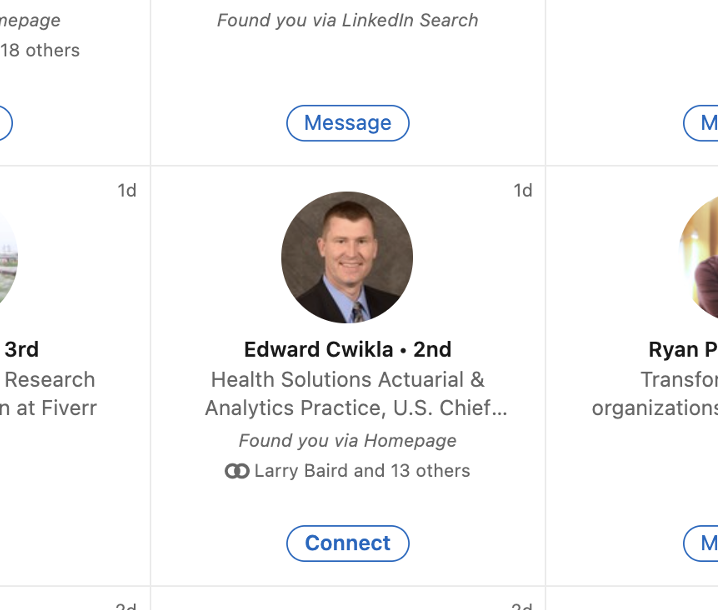Select Ryan P's headline starting with "Transfor"
Viewport: 718px width, 610px height.
655,394
